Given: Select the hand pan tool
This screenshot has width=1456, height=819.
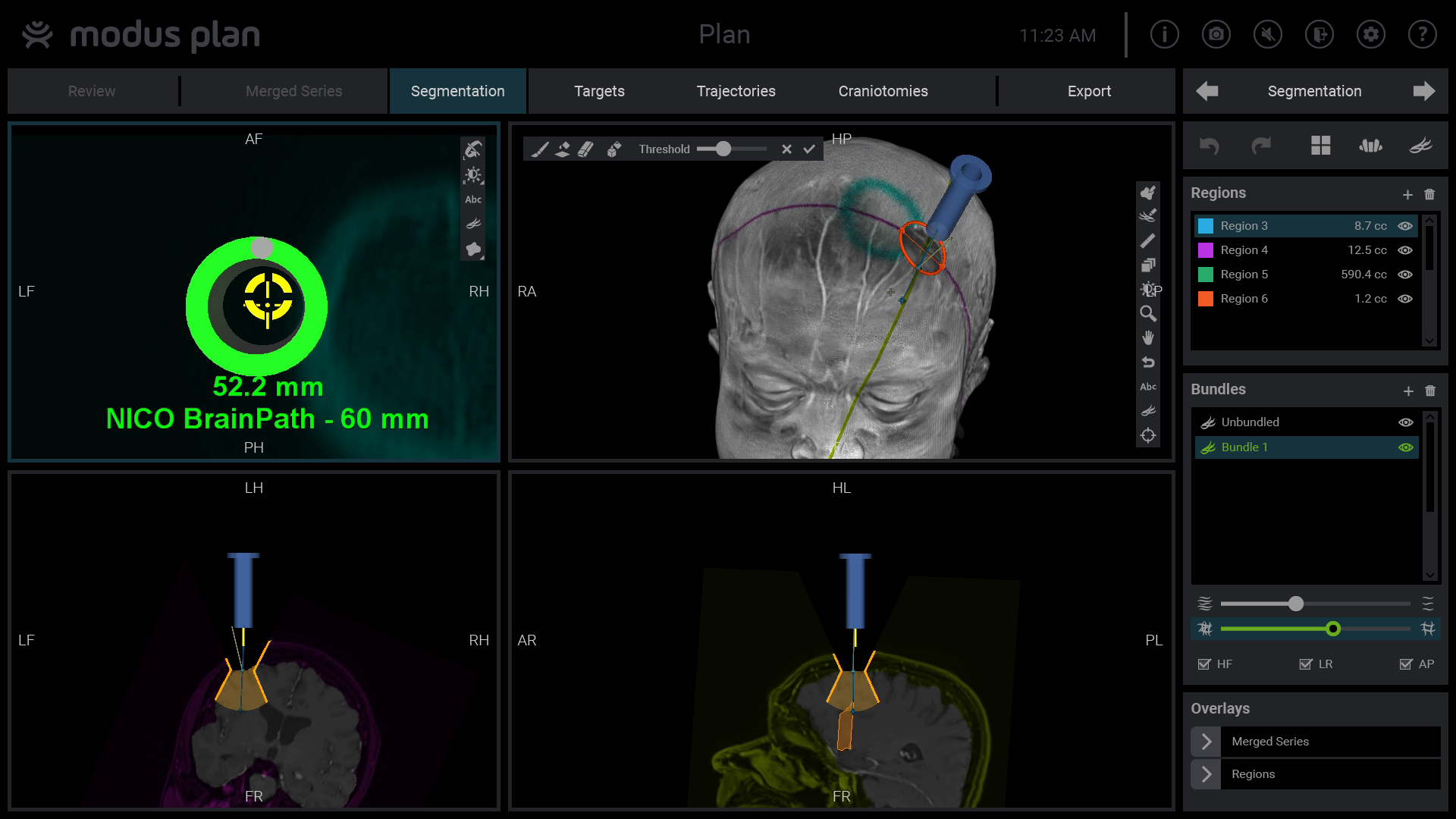Looking at the screenshot, I should pos(1148,337).
